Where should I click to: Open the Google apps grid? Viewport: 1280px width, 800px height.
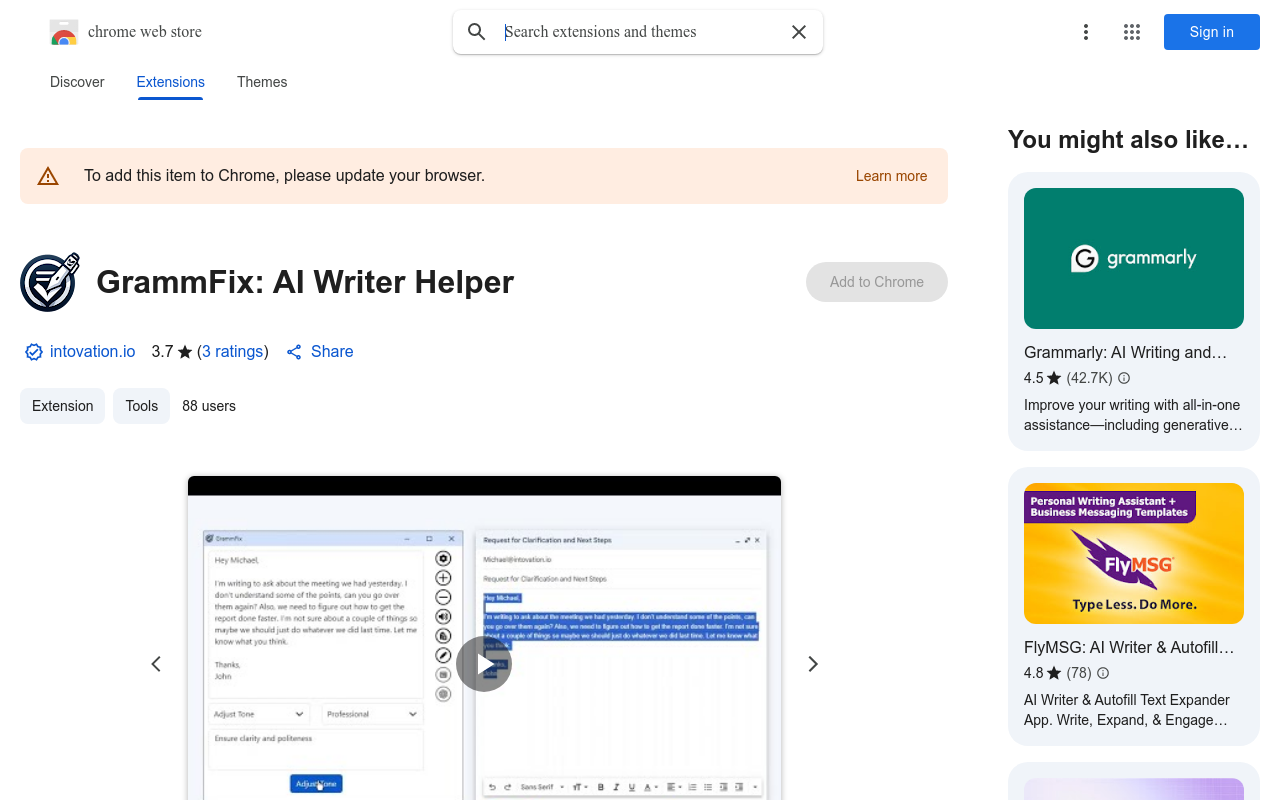coord(1132,32)
